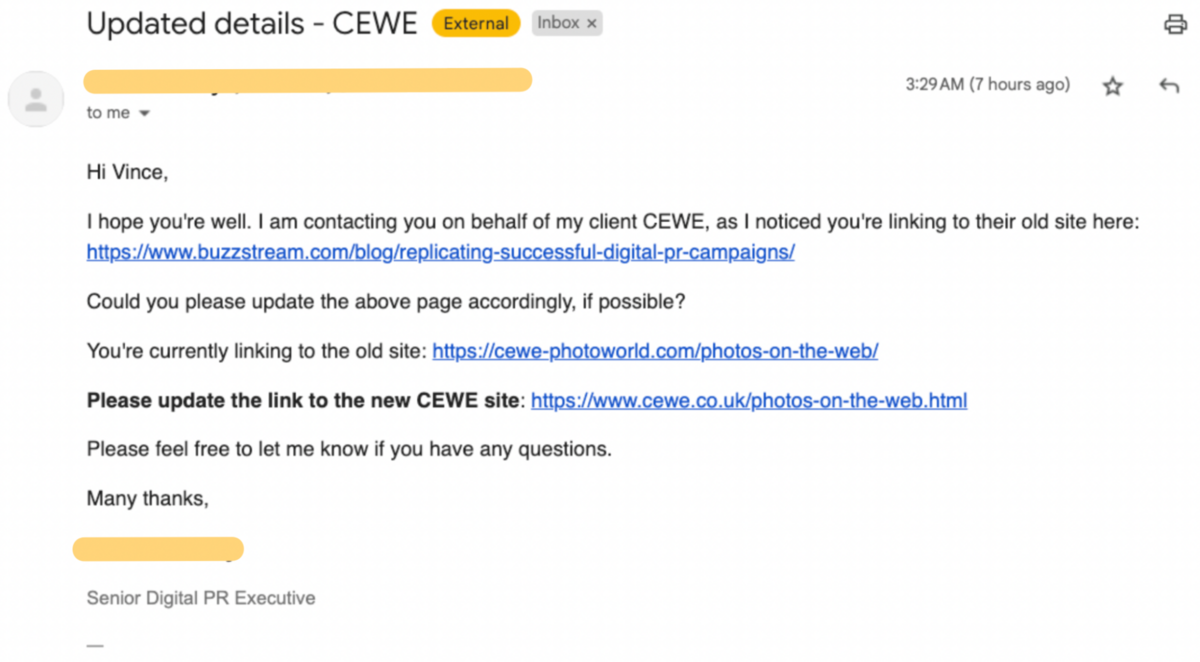
Task: Click the redacted signature name
Action: 158,548
